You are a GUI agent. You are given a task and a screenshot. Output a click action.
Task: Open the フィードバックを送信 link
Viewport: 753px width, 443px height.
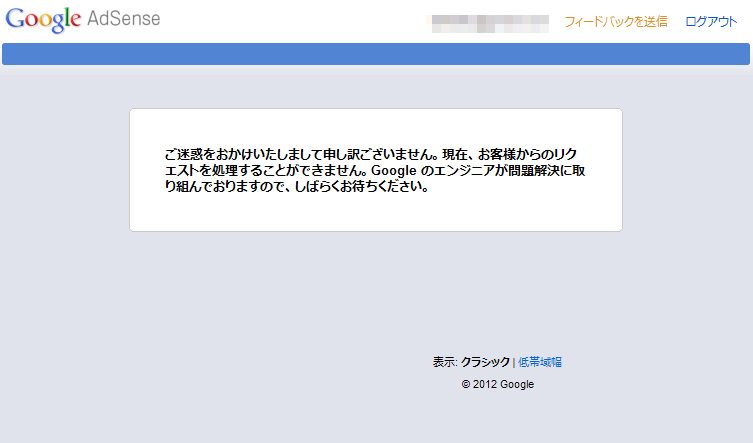tap(615, 22)
